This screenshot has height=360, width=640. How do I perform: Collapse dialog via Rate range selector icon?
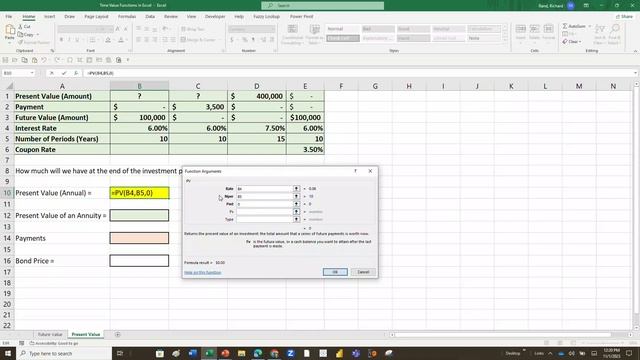(296, 189)
